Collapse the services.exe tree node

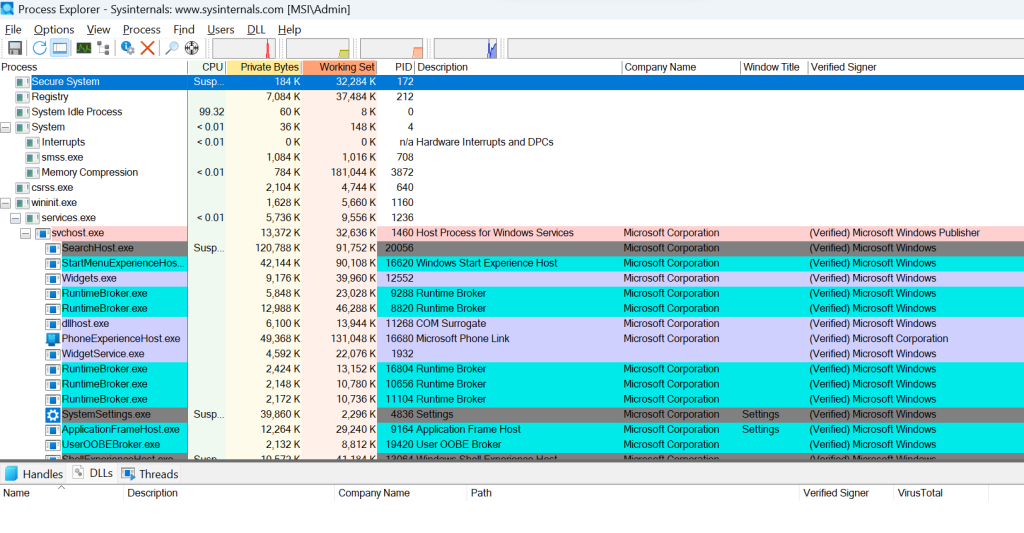tap(16, 218)
